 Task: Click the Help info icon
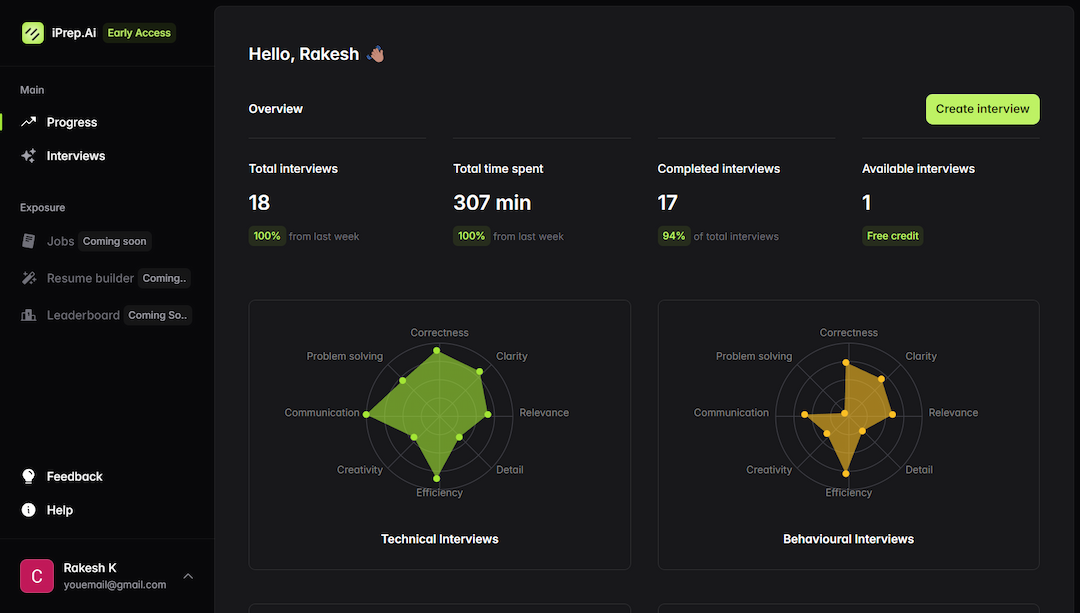[x=29, y=510]
